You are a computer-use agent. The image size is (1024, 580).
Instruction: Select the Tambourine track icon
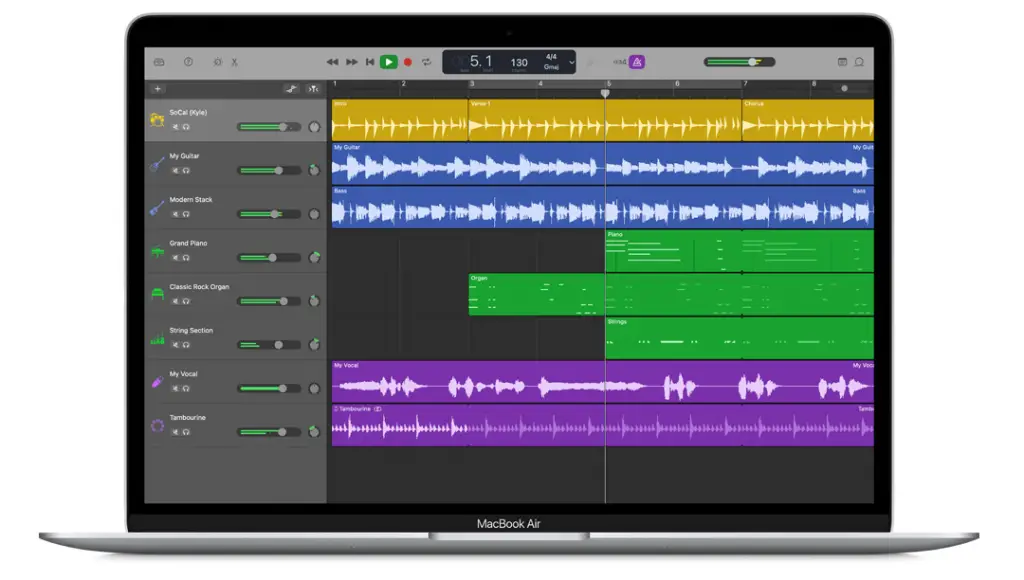point(157,425)
